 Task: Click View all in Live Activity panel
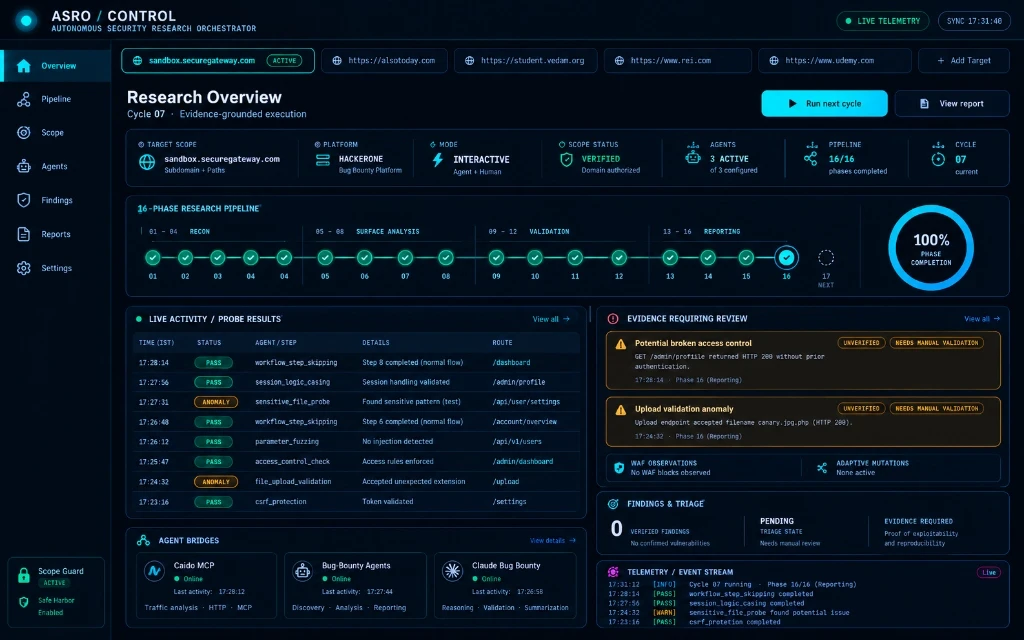551,319
